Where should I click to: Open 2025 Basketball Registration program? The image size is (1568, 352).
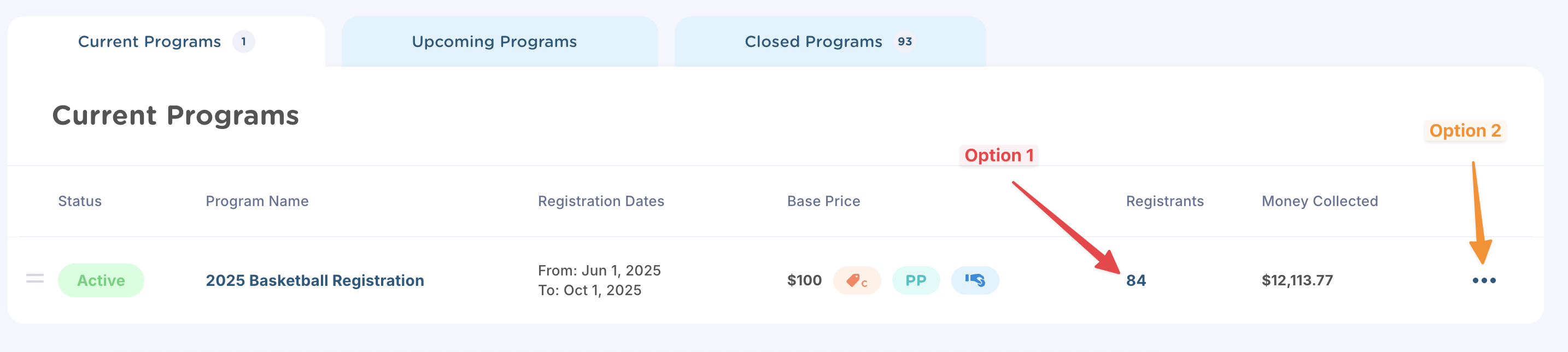(x=315, y=280)
